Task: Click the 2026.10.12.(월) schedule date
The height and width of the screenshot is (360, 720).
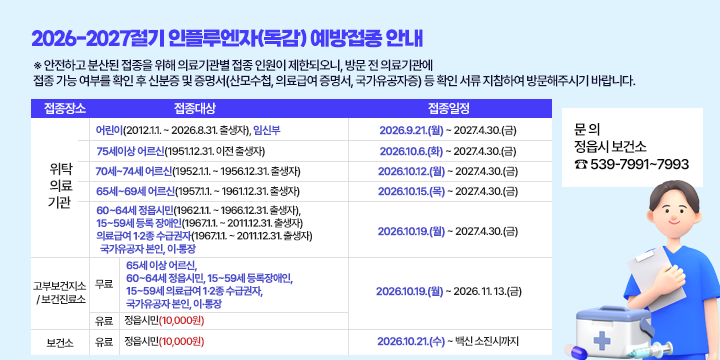Action: click(x=411, y=172)
